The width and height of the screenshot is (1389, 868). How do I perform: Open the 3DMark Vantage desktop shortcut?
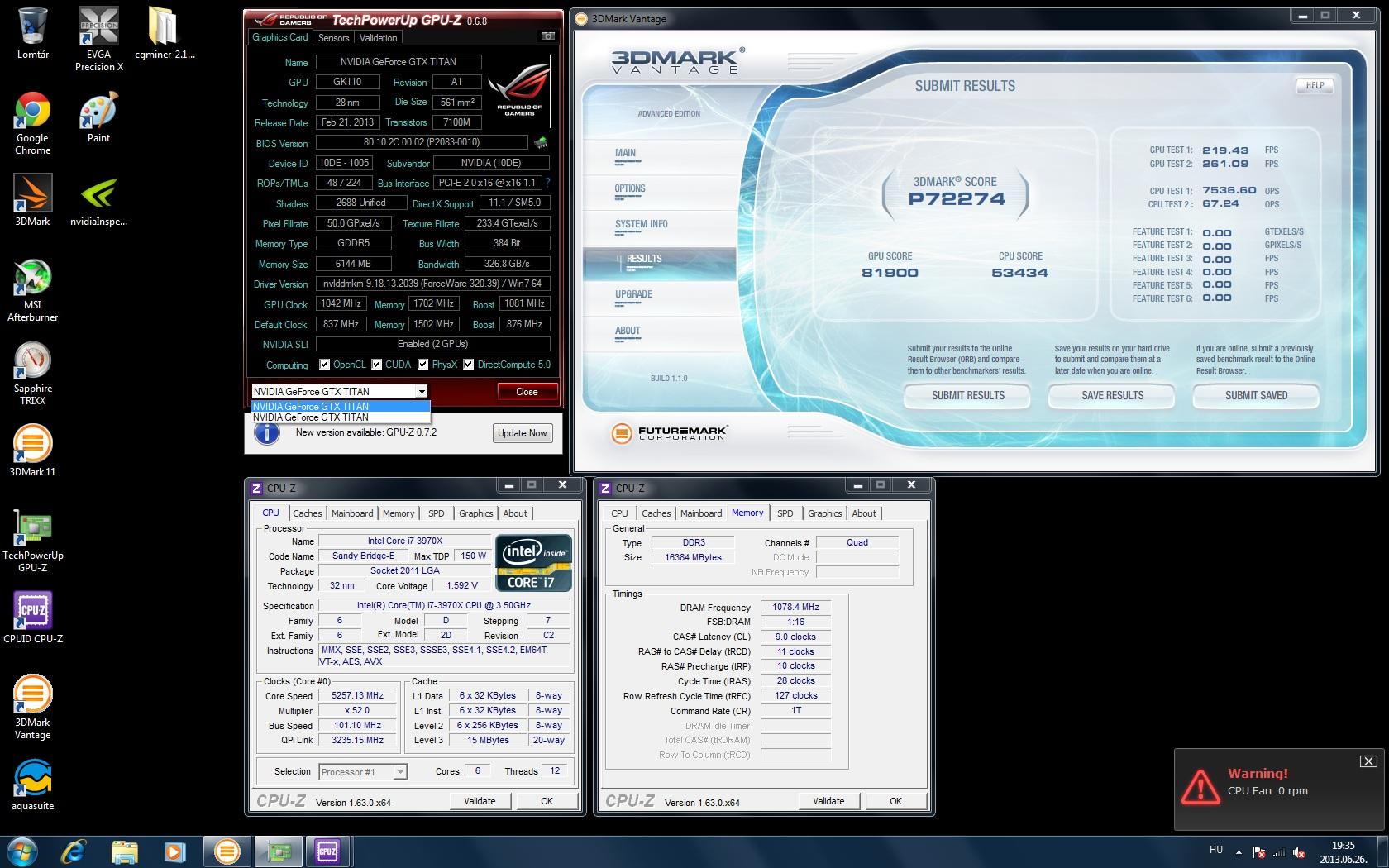tap(33, 707)
